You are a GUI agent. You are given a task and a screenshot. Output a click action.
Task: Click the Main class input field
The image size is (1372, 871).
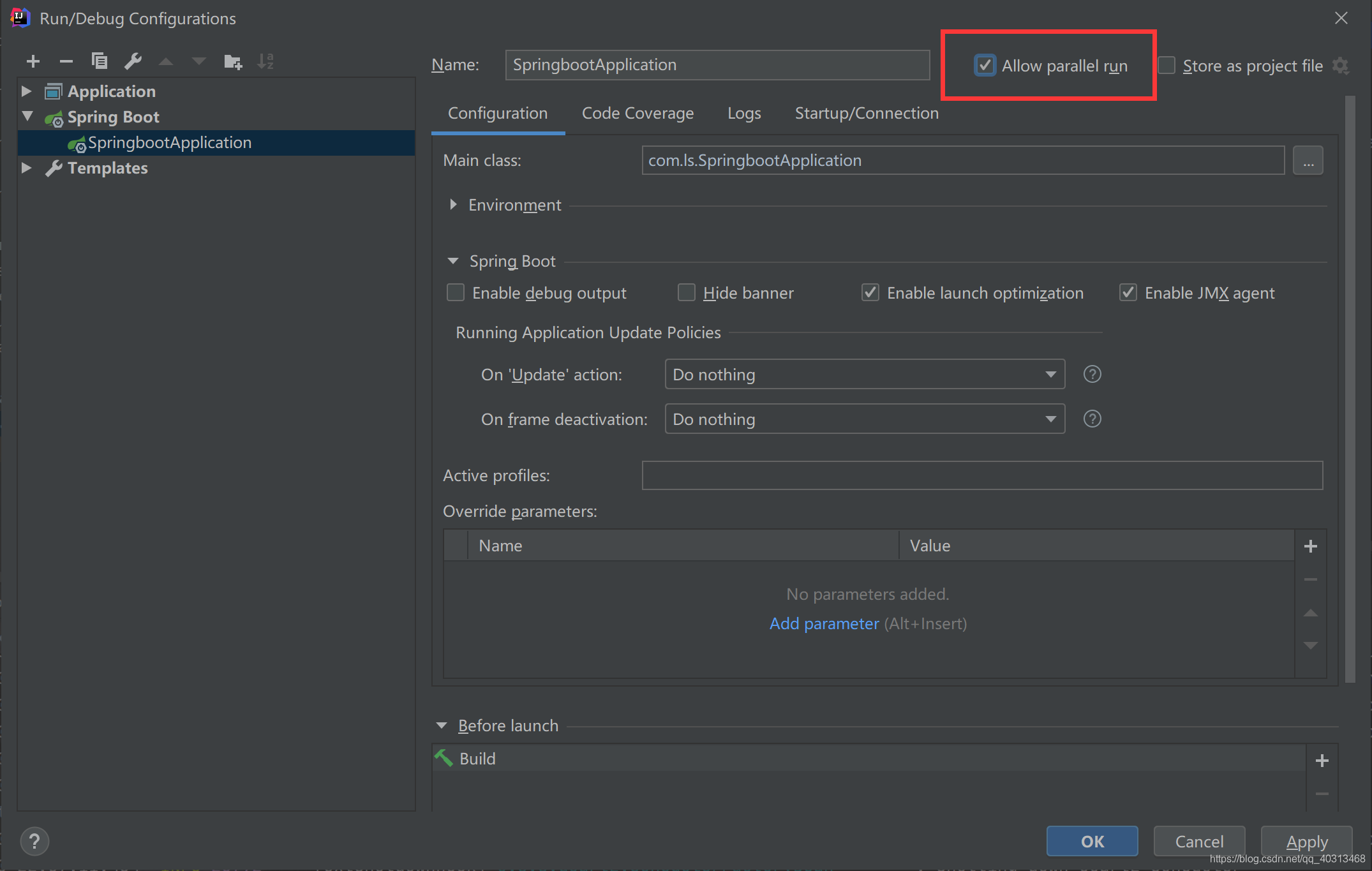(x=963, y=160)
